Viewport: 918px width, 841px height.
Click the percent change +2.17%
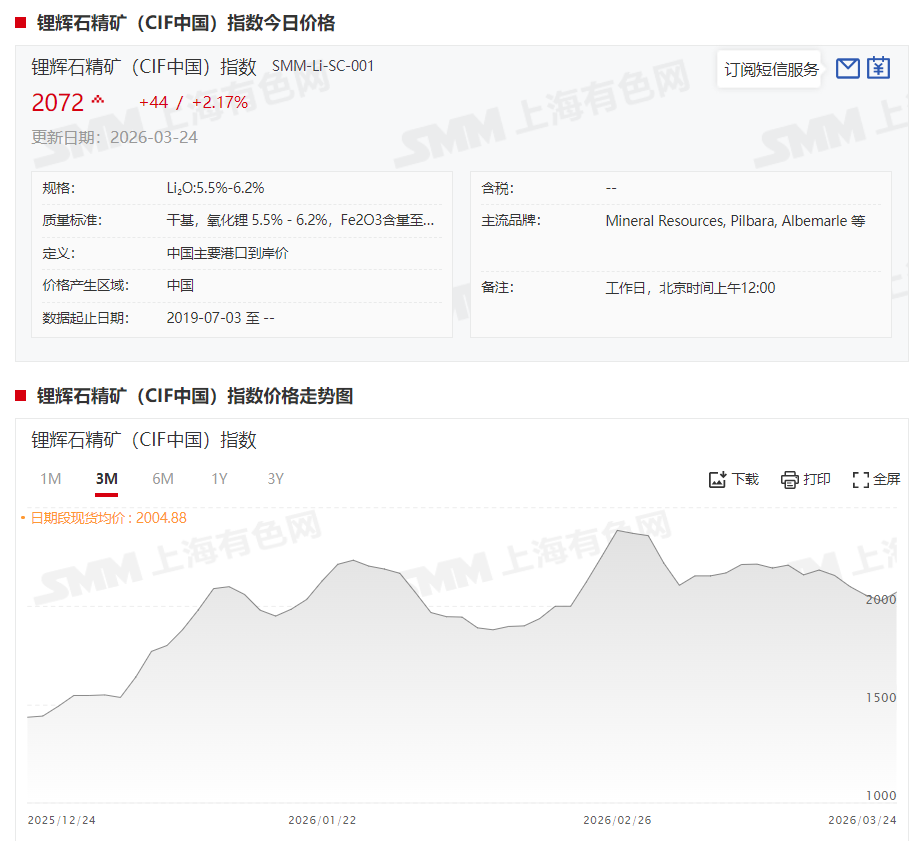click(x=220, y=102)
